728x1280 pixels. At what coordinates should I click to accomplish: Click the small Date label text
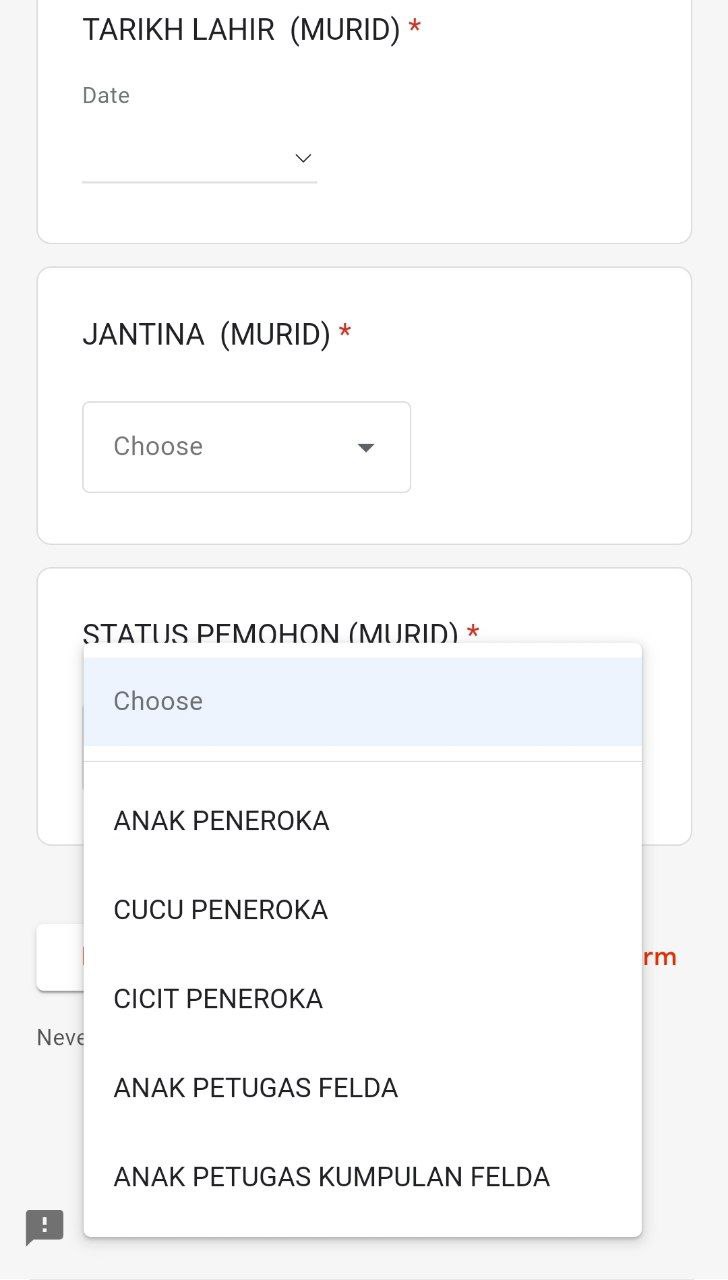tap(106, 96)
